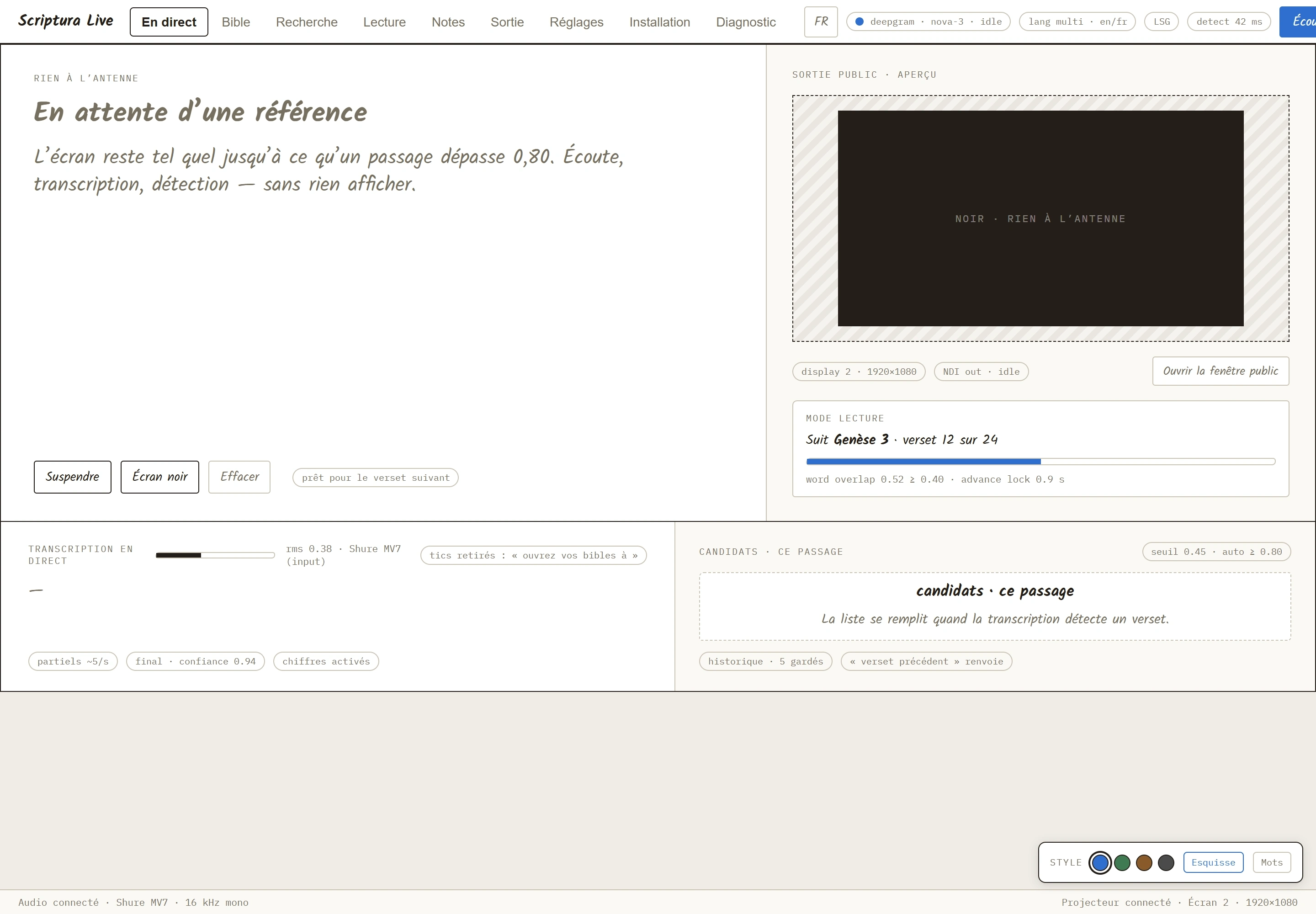This screenshot has width=1316, height=914.
Task: Click the display 2 · 1920×1080 pill
Action: [859, 372]
